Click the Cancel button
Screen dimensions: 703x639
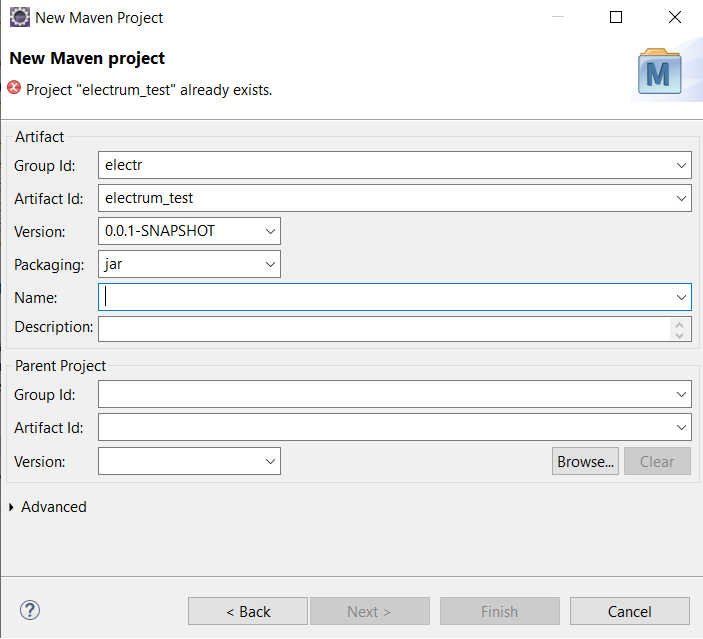(x=629, y=611)
